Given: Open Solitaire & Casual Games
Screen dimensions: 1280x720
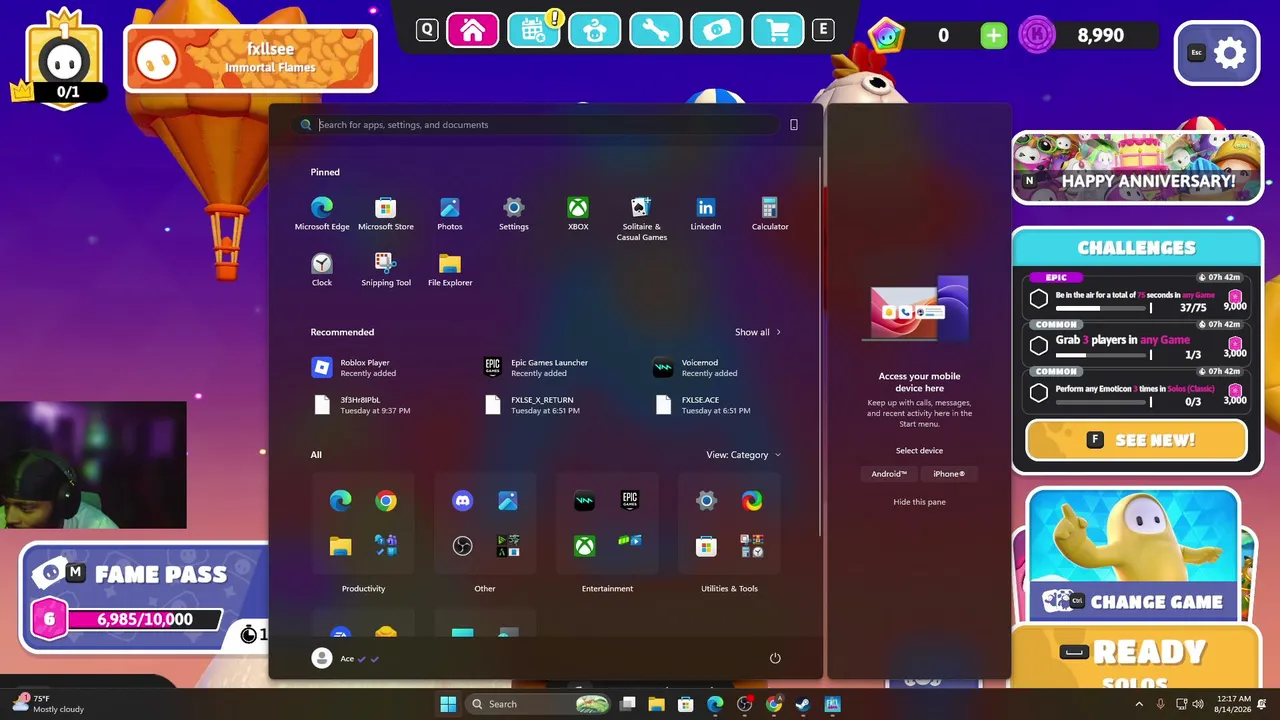Looking at the screenshot, I should pyautogui.click(x=642, y=218).
